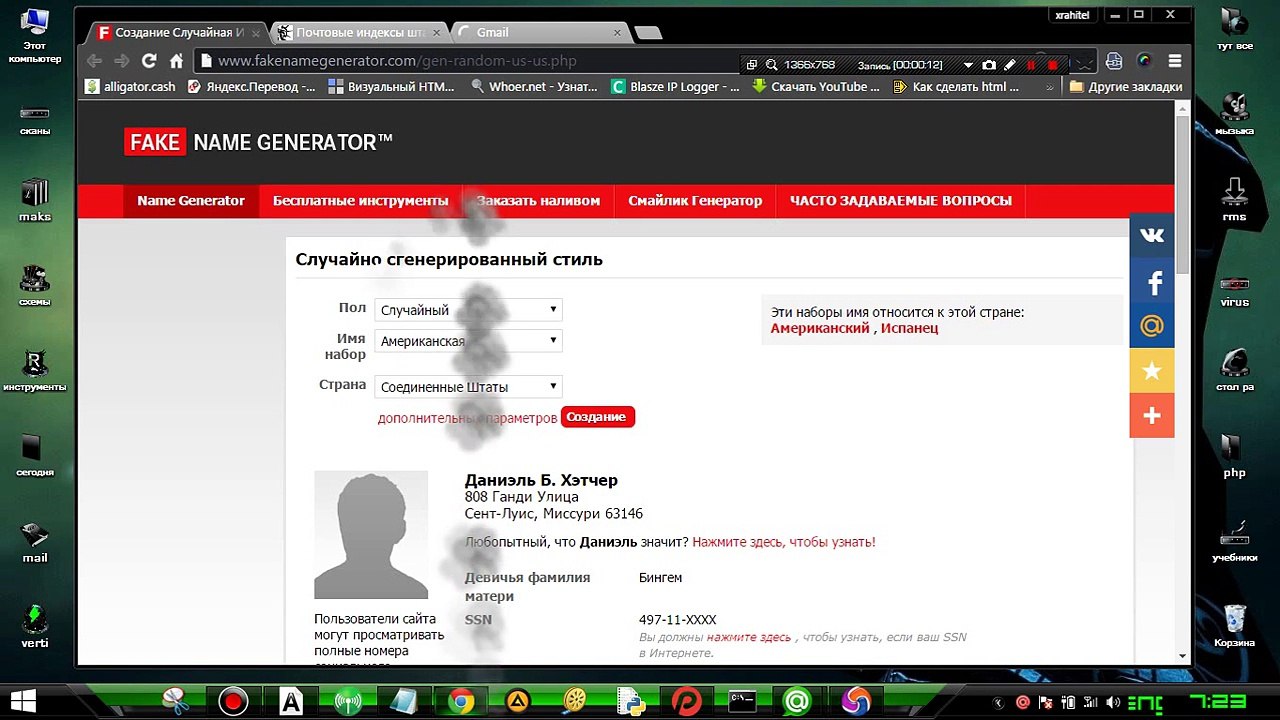The height and width of the screenshot is (720, 1280).
Task: Click the browser address bar URL
Action: tap(397, 61)
